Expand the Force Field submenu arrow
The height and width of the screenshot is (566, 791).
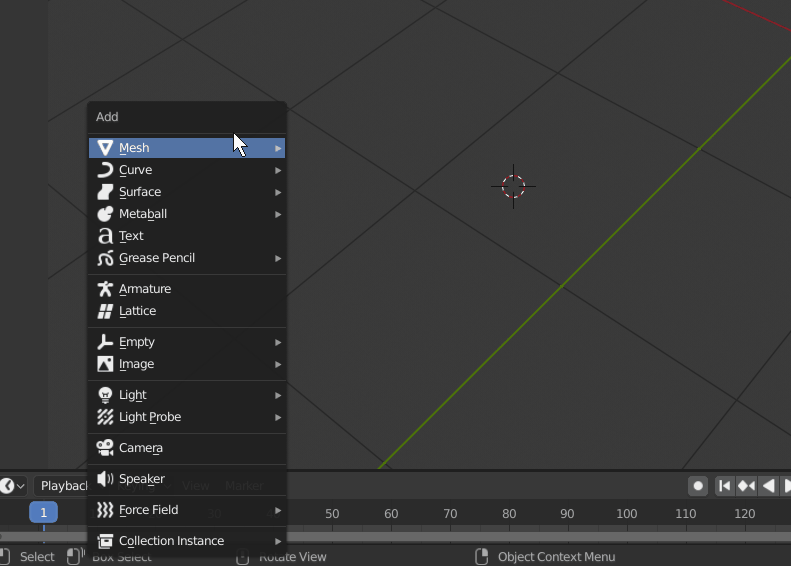[x=278, y=511]
